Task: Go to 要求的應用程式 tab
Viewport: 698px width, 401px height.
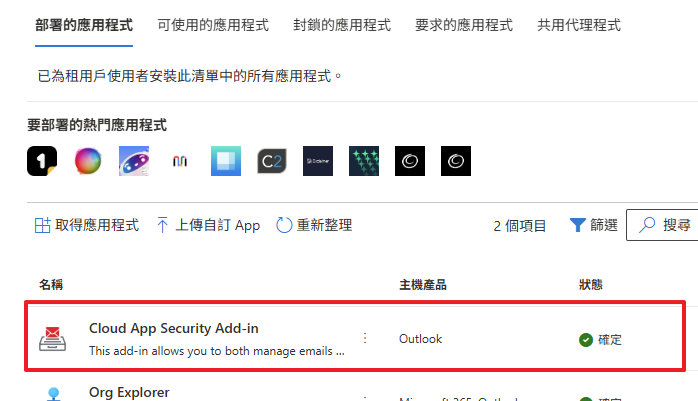Action: tap(464, 25)
